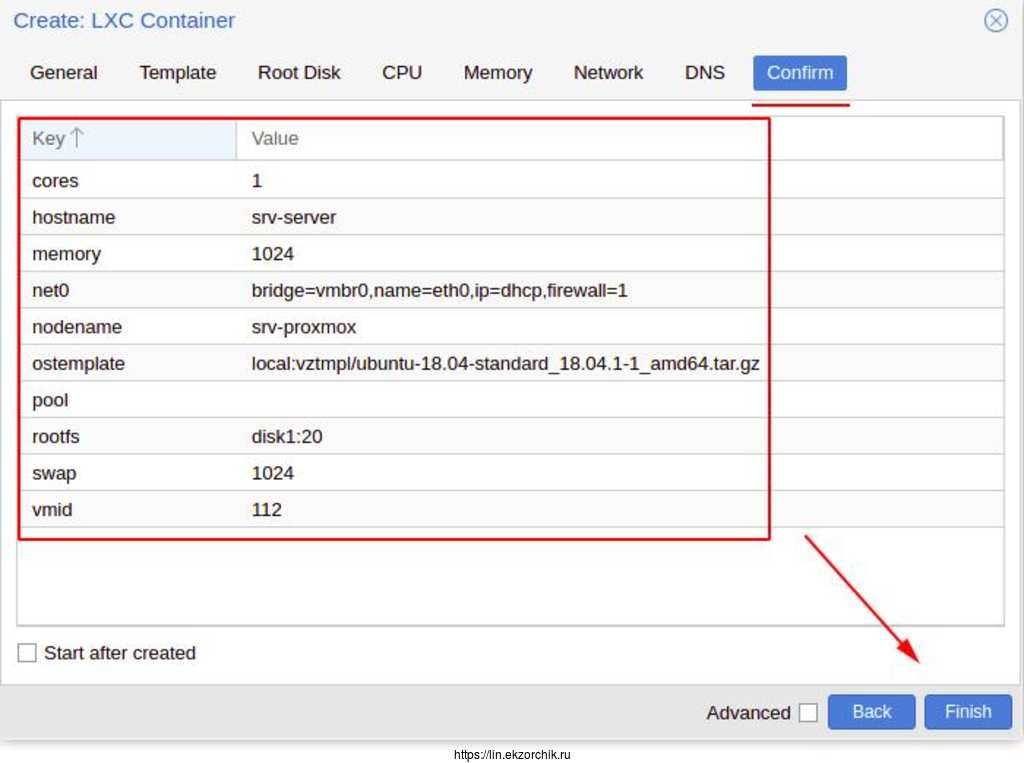The height and width of the screenshot is (763, 1024).
Task: Open the Template tab
Action: 178,73
